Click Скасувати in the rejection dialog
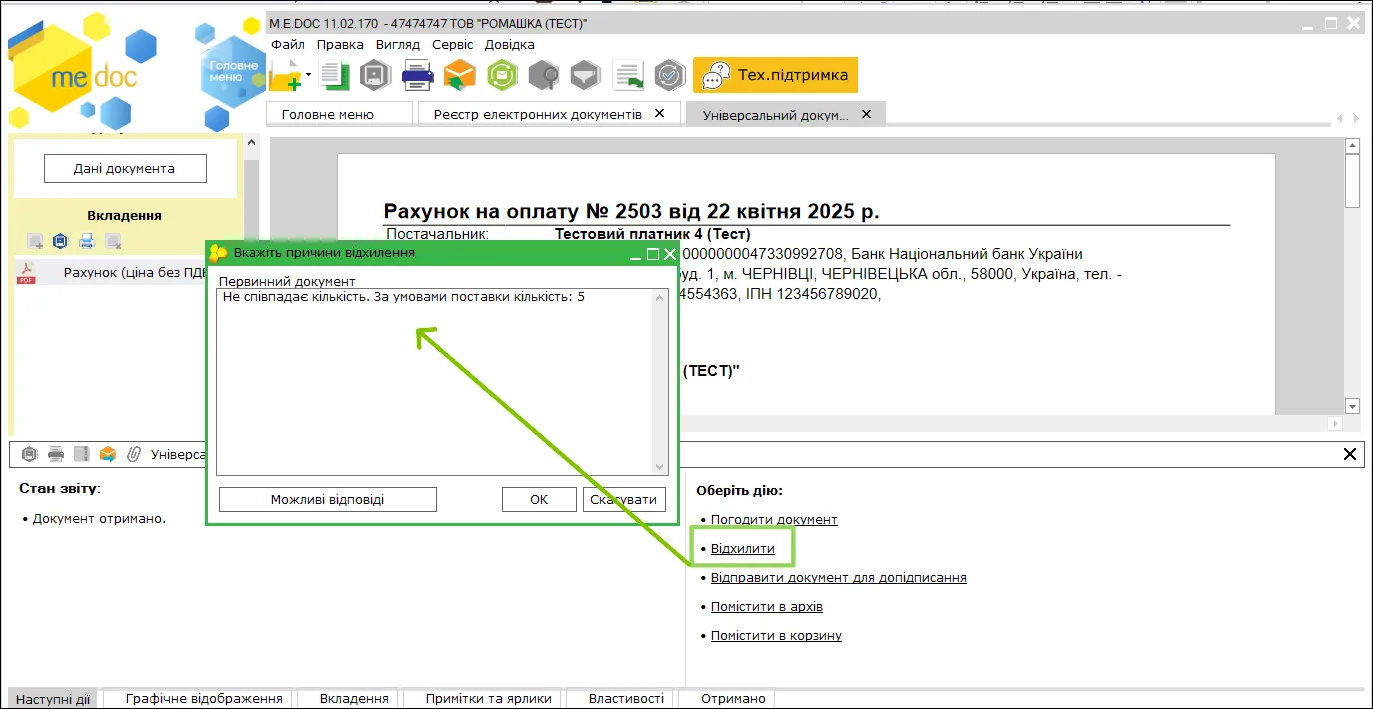The image size is (1373, 709). pos(624,500)
